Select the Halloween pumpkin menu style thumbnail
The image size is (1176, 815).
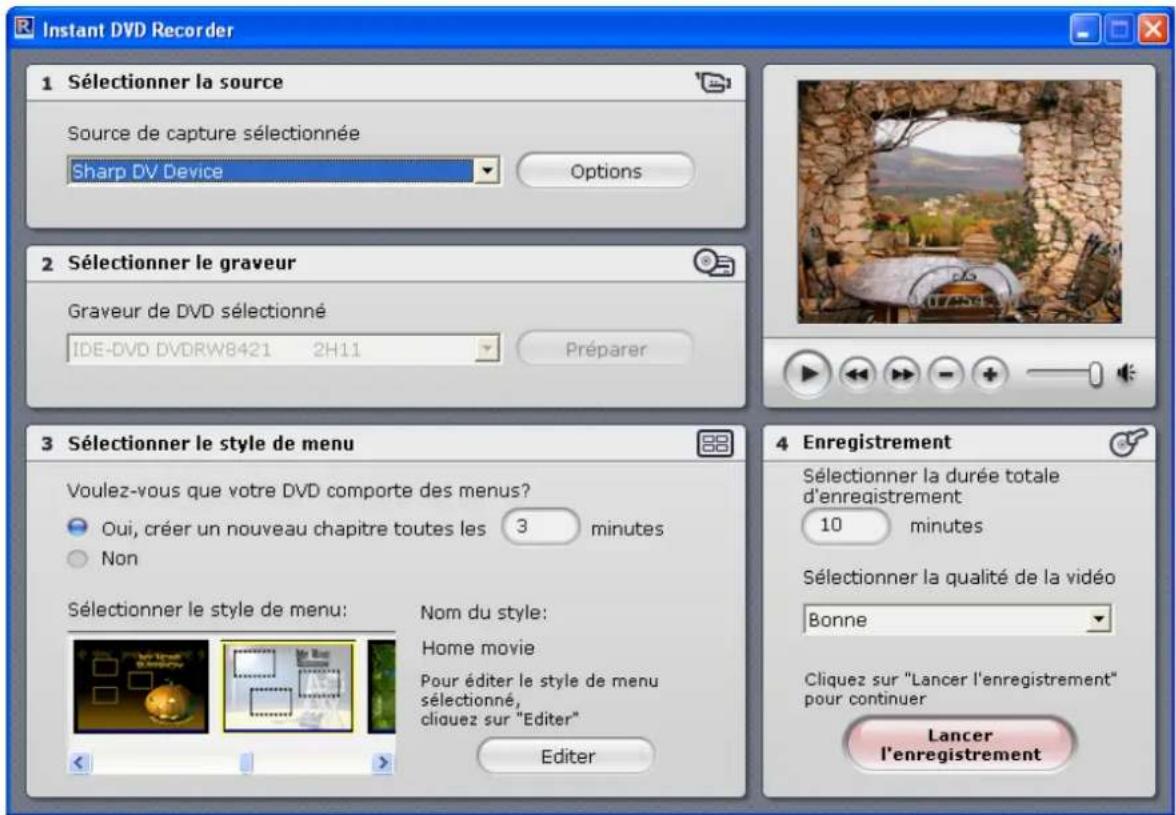[x=141, y=686]
